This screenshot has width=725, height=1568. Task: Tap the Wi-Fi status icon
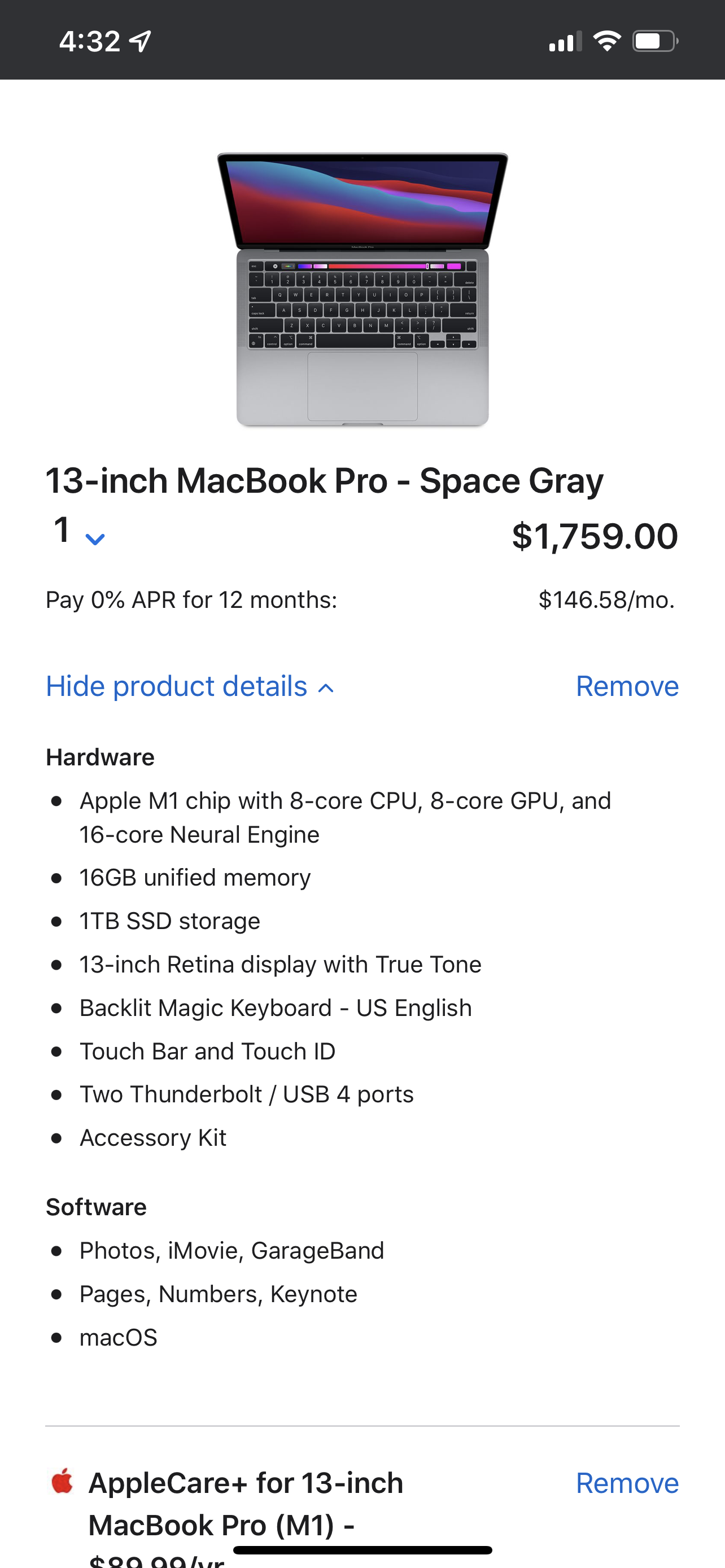607,41
